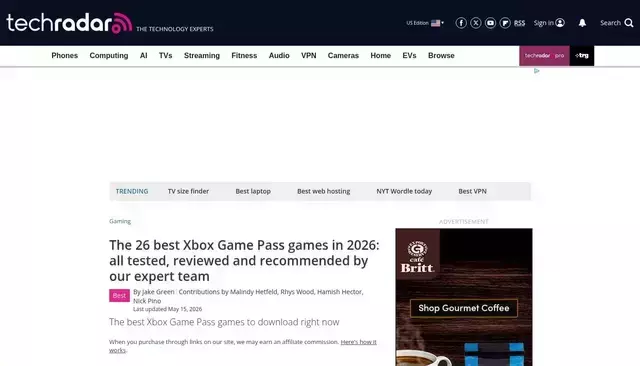Open the Phones menu
The height and width of the screenshot is (366, 640).
(64, 55)
